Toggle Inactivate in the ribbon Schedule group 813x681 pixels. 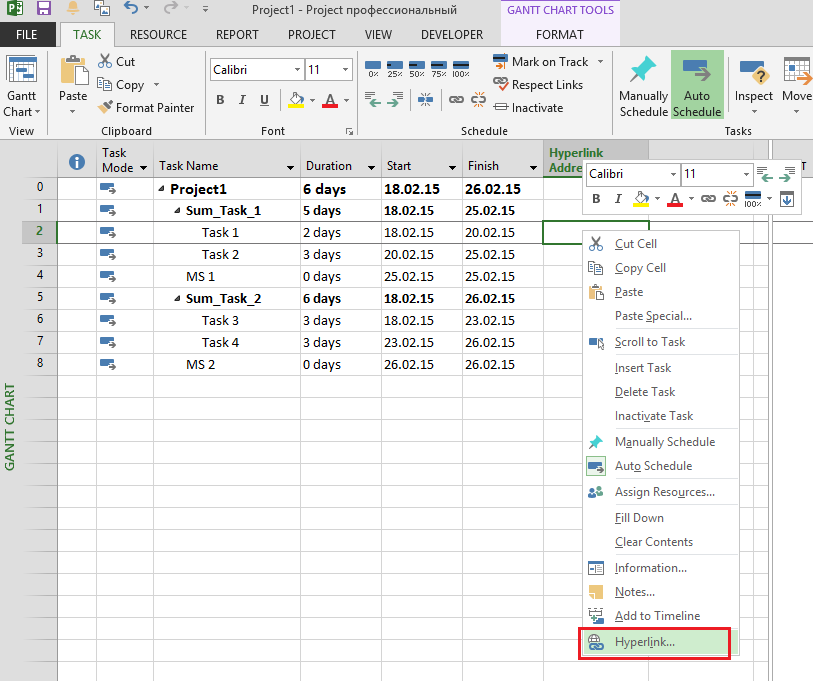click(x=528, y=107)
